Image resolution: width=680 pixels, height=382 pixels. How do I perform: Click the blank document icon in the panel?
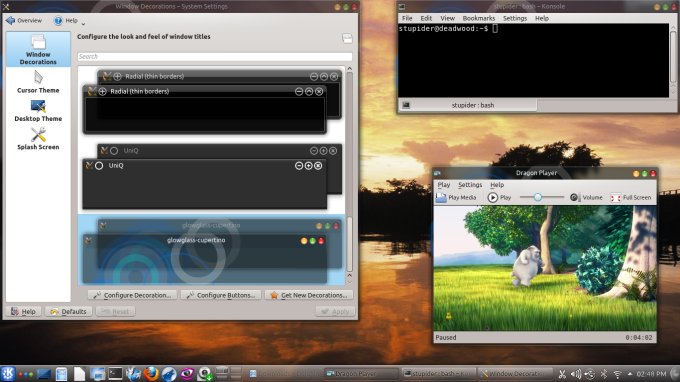tap(79, 374)
